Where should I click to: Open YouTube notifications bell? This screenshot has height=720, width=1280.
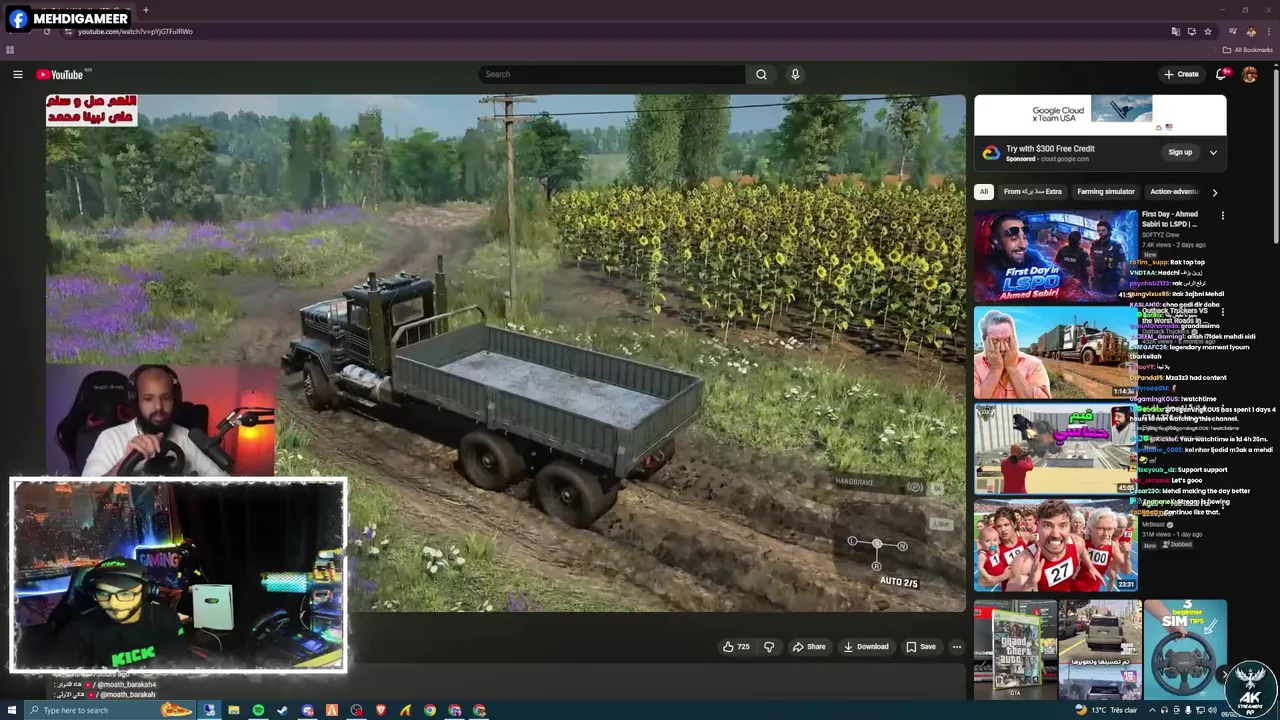(x=1221, y=74)
